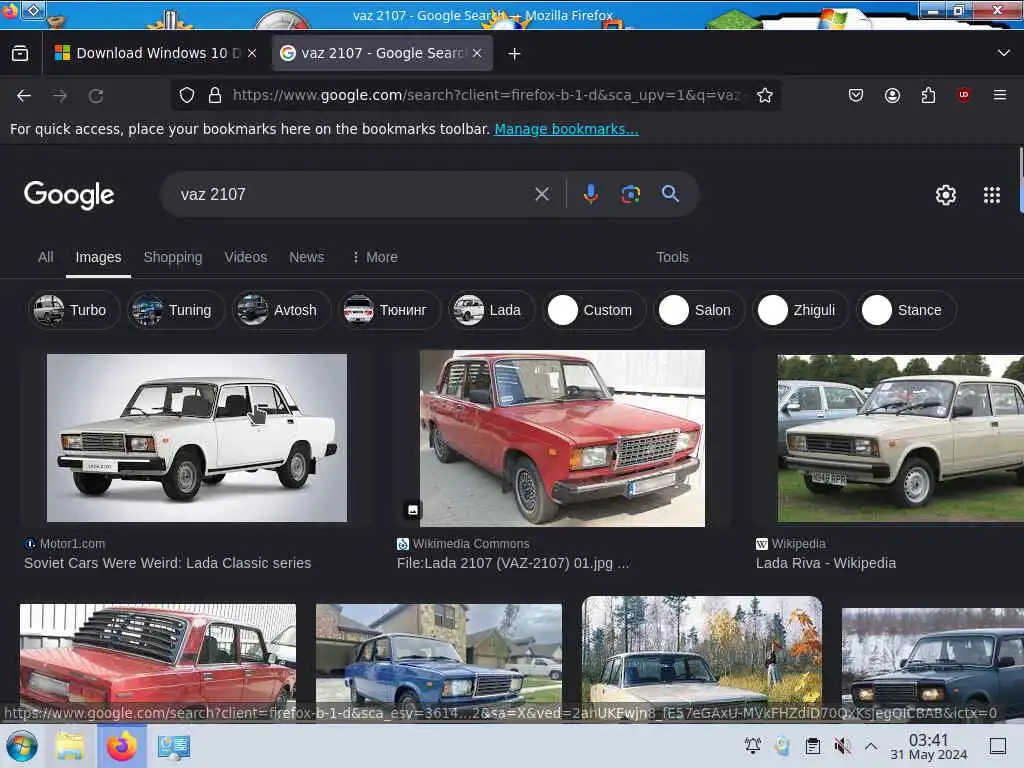
Task: Reload the current page
Action: (96, 96)
